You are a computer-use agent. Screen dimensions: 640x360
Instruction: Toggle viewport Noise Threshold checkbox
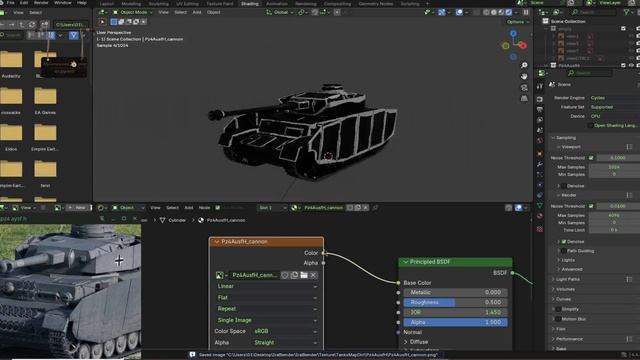591,158
